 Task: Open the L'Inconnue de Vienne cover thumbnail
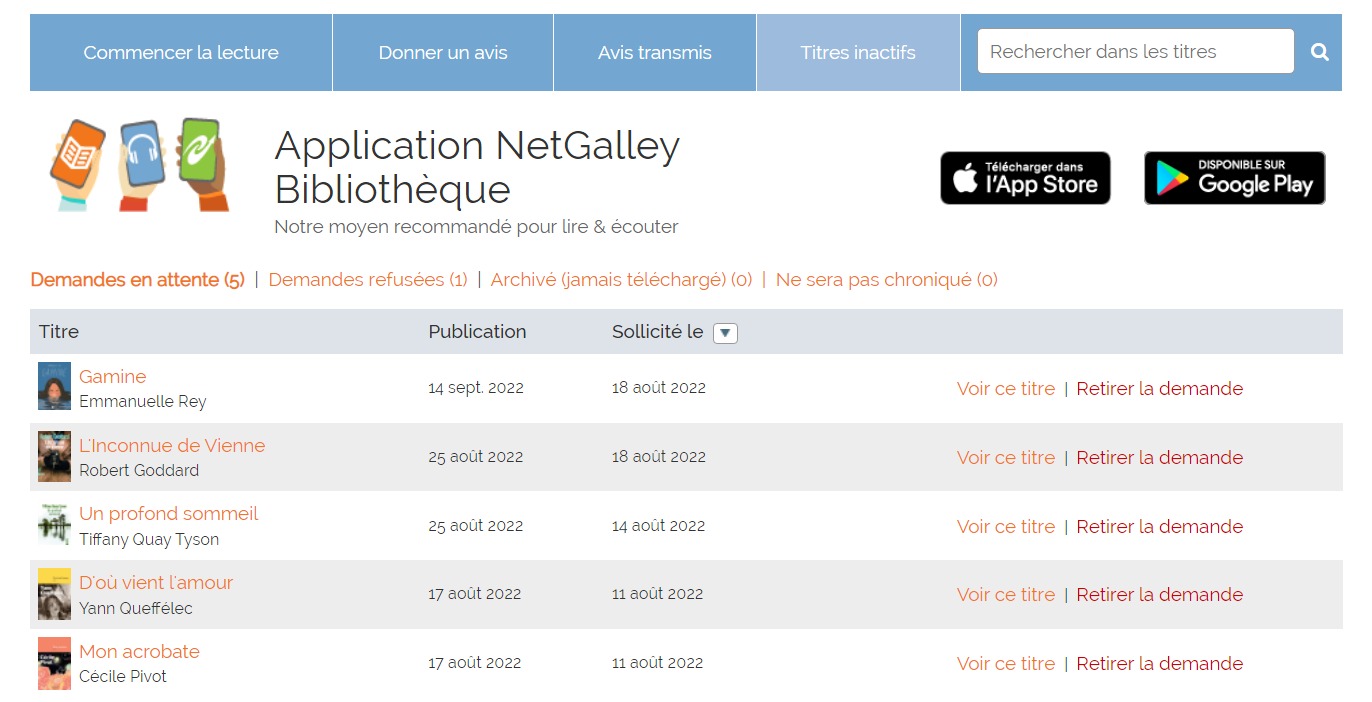click(54, 456)
